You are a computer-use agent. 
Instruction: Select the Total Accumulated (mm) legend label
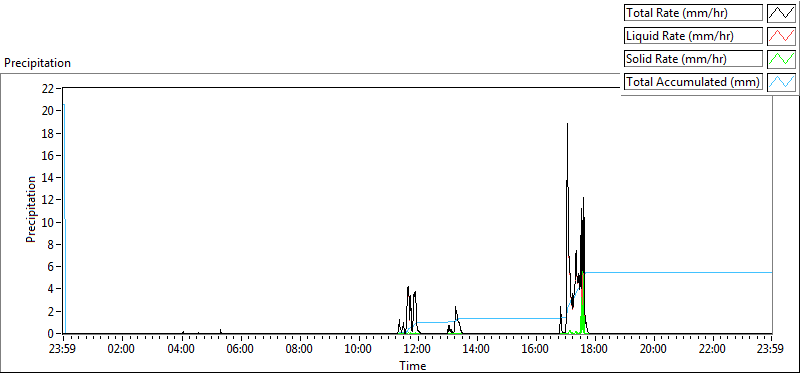pyautogui.click(x=693, y=82)
